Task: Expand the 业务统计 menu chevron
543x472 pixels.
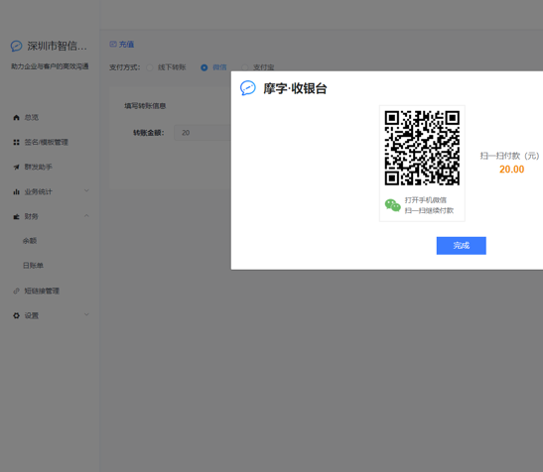Action: point(87,191)
